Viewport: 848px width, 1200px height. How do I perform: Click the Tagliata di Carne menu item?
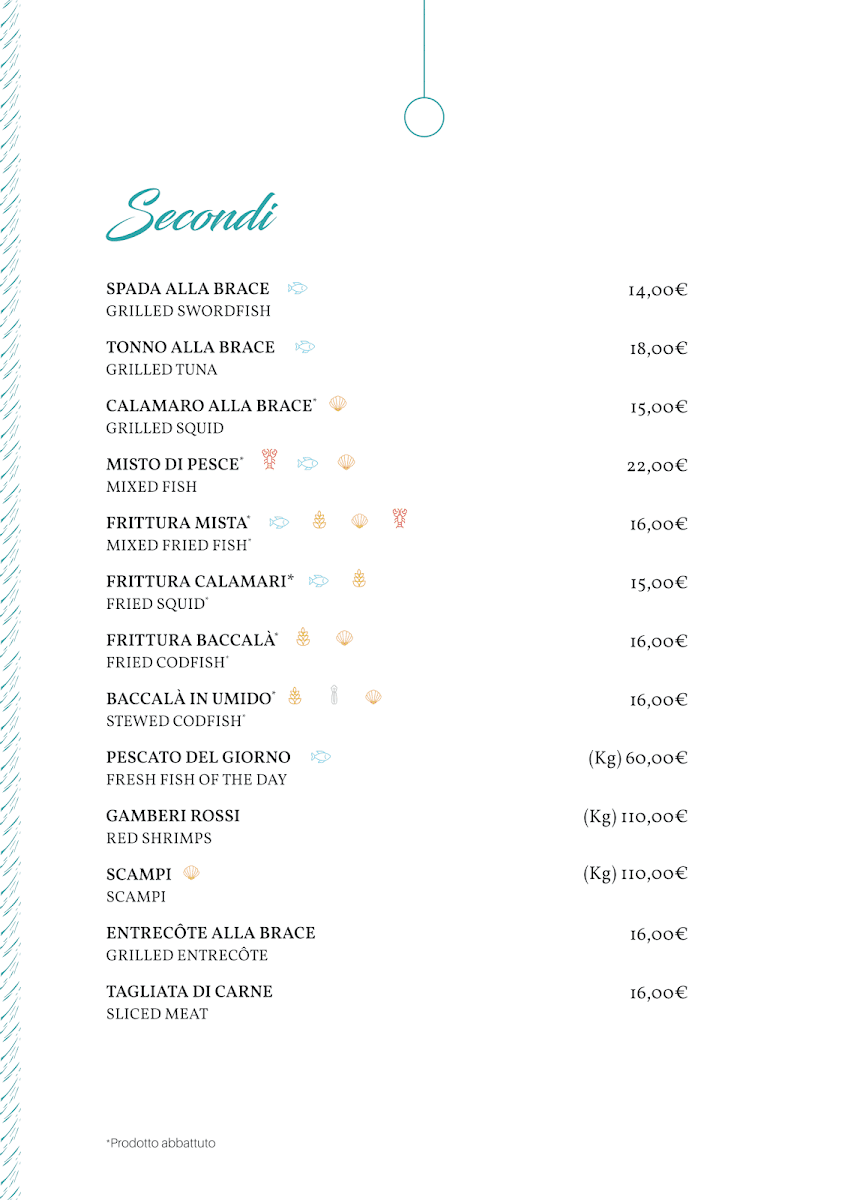[x=189, y=992]
